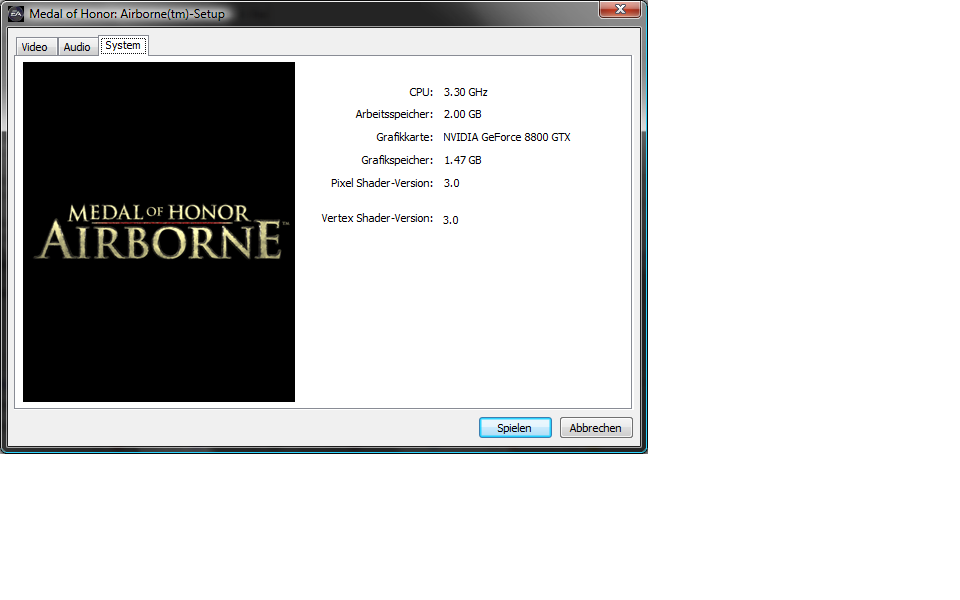Select the System tab
Screen dimensions: 960x600
pyautogui.click(x=123, y=45)
